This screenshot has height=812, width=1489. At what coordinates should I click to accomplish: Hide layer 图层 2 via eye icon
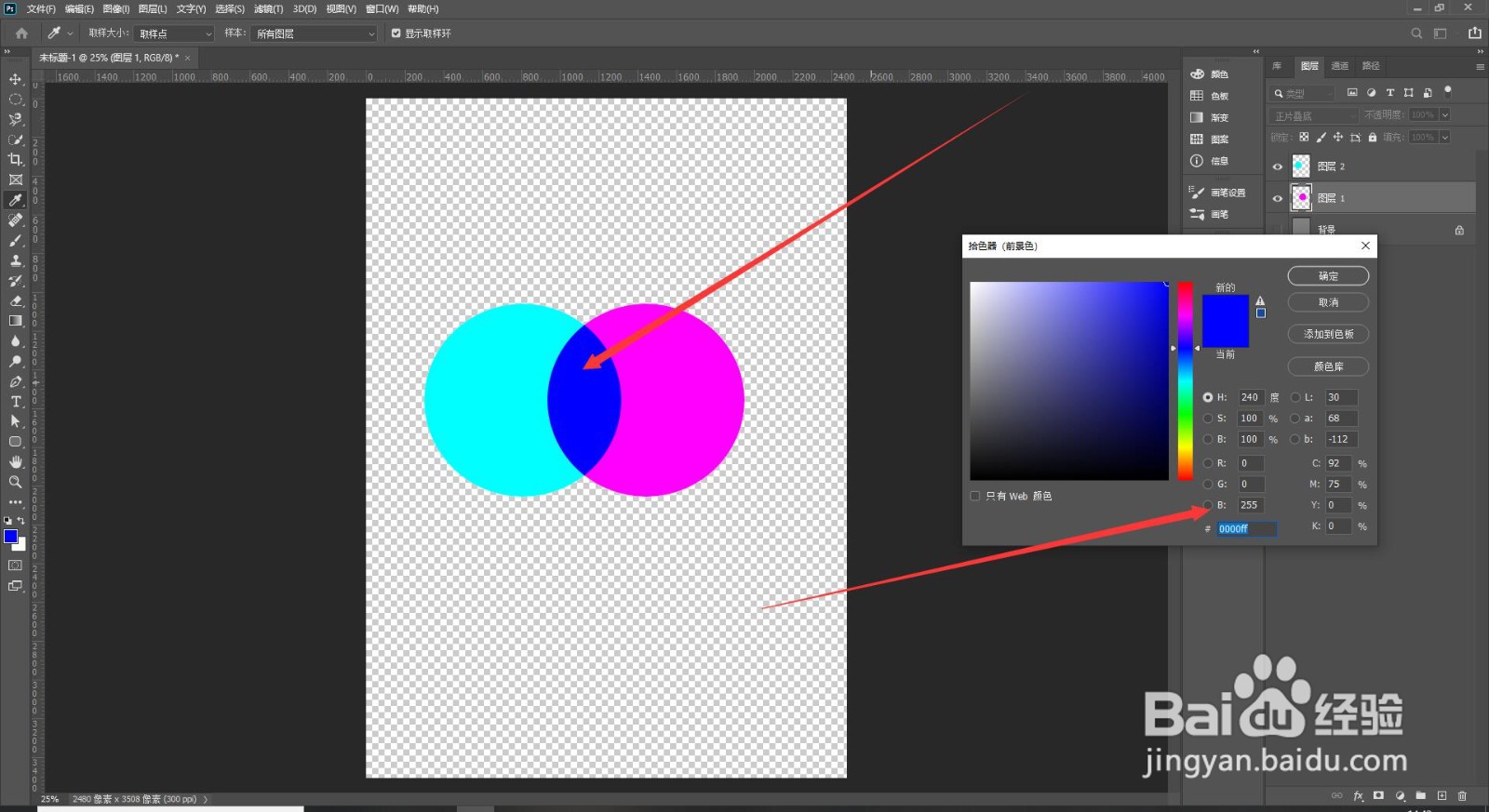[x=1278, y=167]
